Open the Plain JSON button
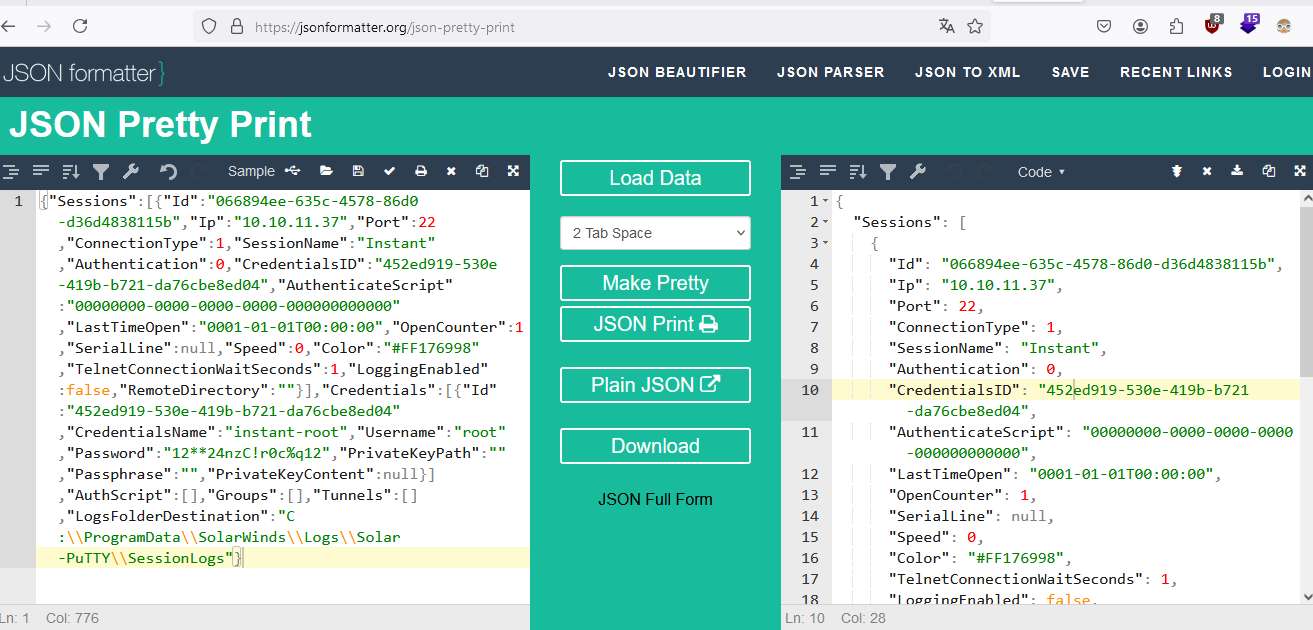Image resolution: width=1313 pixels, height=630 pixels. pos(655,385)
